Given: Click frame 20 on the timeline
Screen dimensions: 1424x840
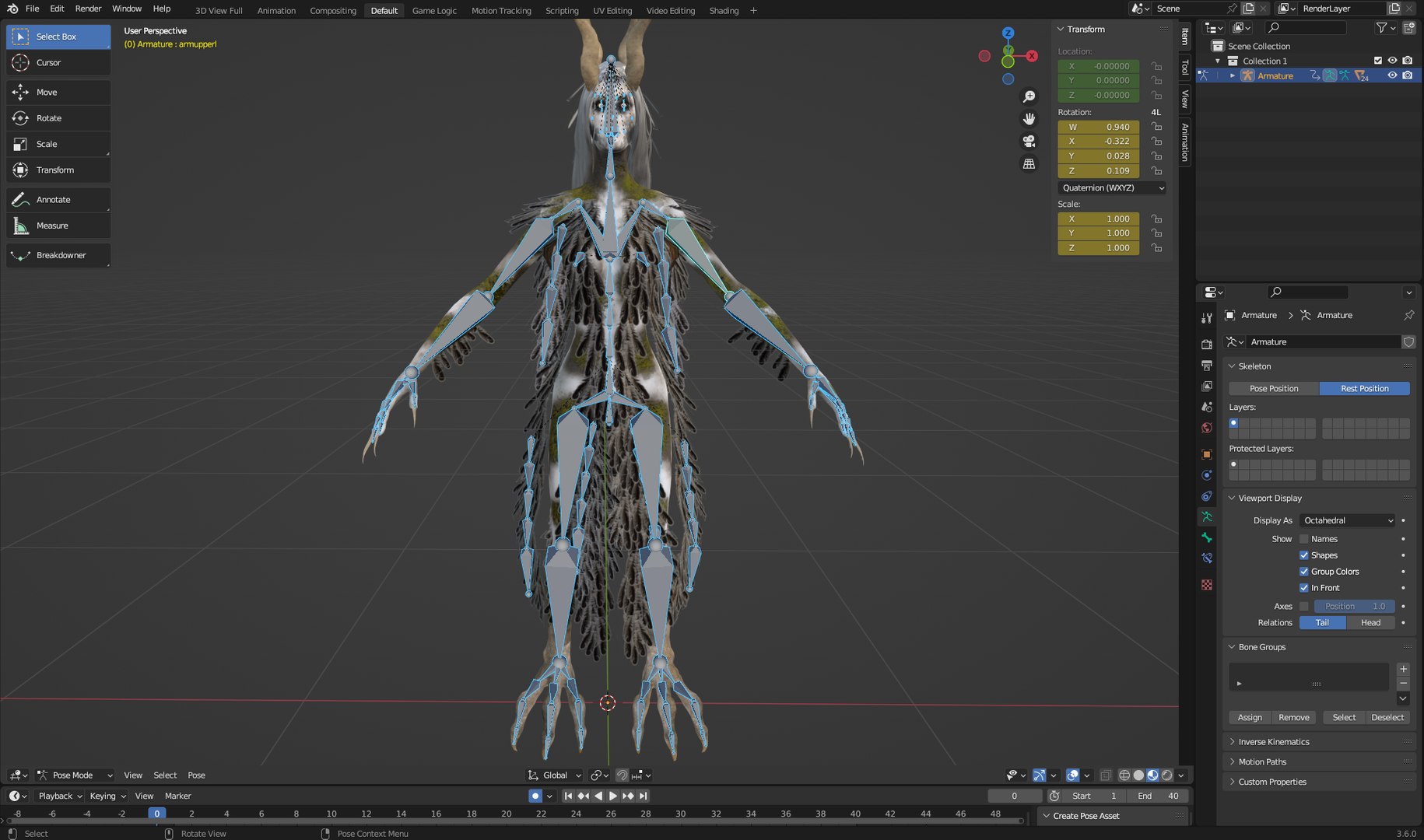Looking at the screenshot, I should pos(506,814).
